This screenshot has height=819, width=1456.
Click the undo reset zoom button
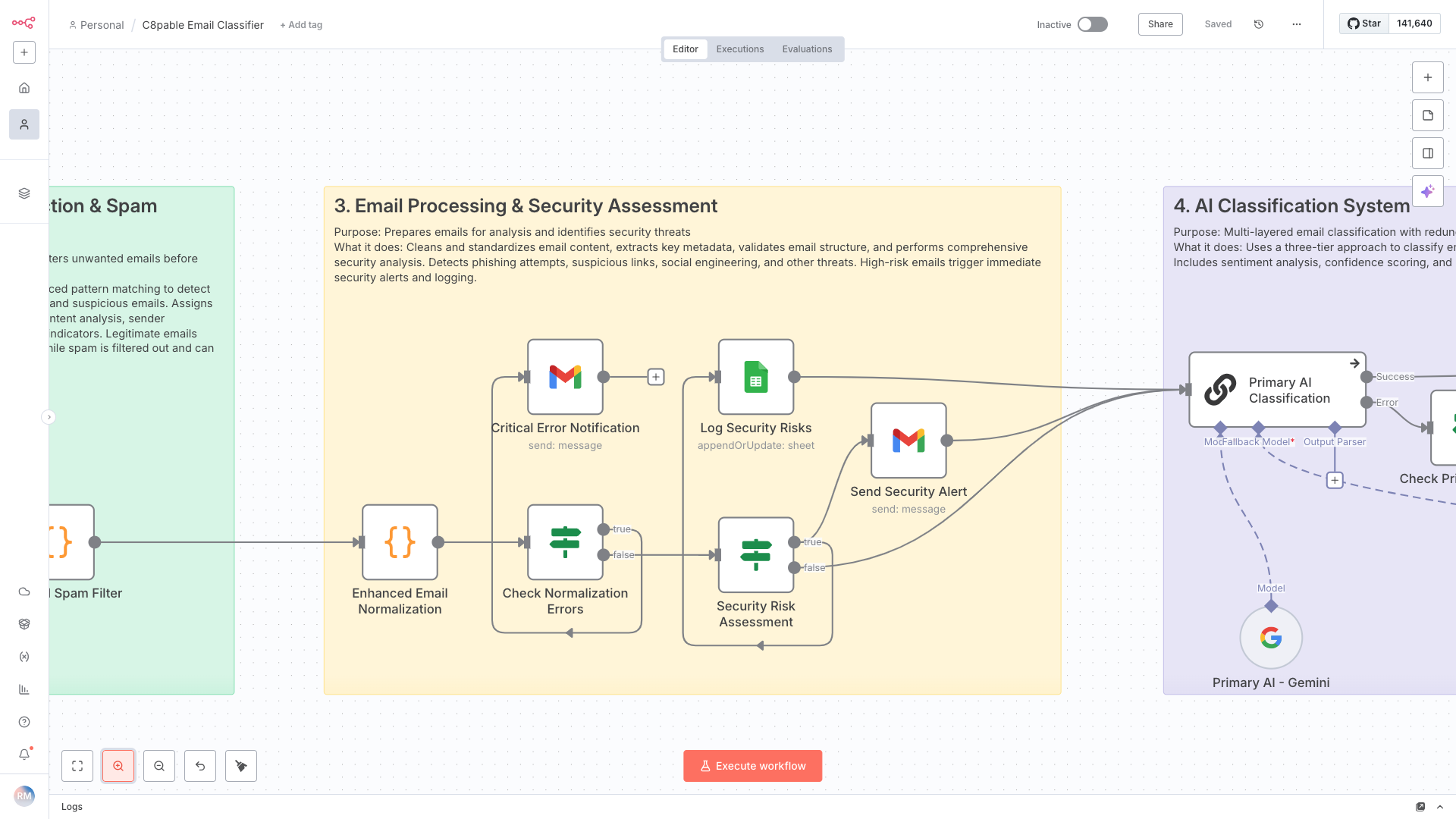click(200, 766)
